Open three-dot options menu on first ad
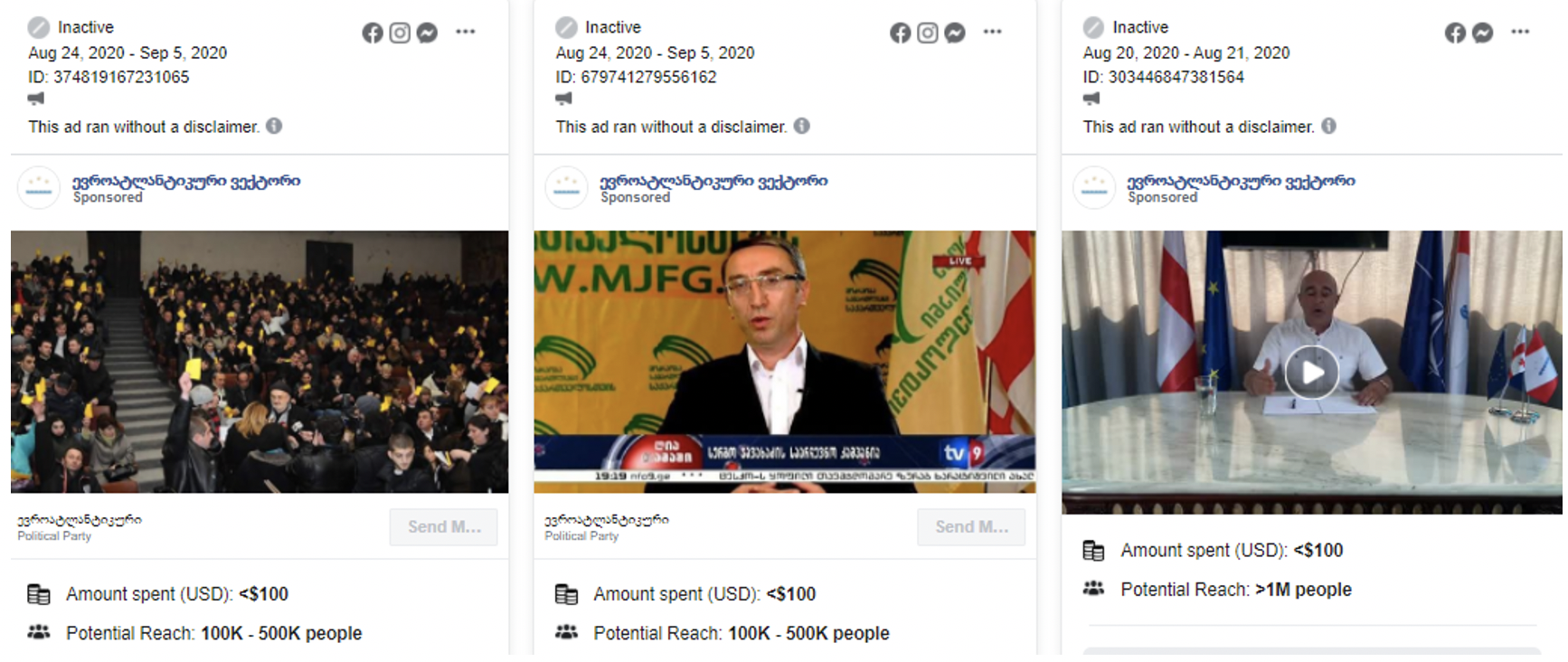This screenshot has width=1568, height=662. point(466,32)
